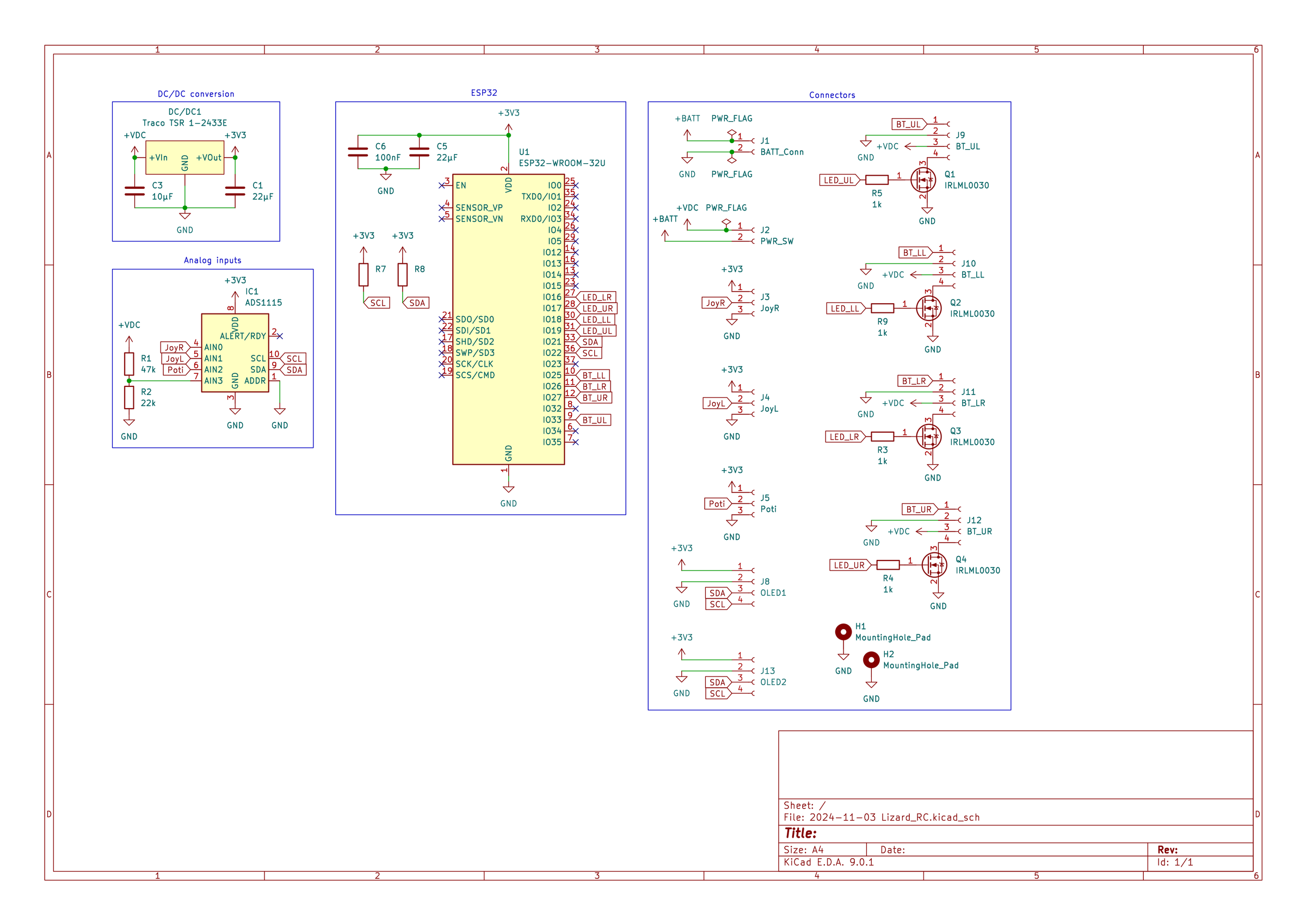Click the R4 1k resistor symbol

(888, 565)
